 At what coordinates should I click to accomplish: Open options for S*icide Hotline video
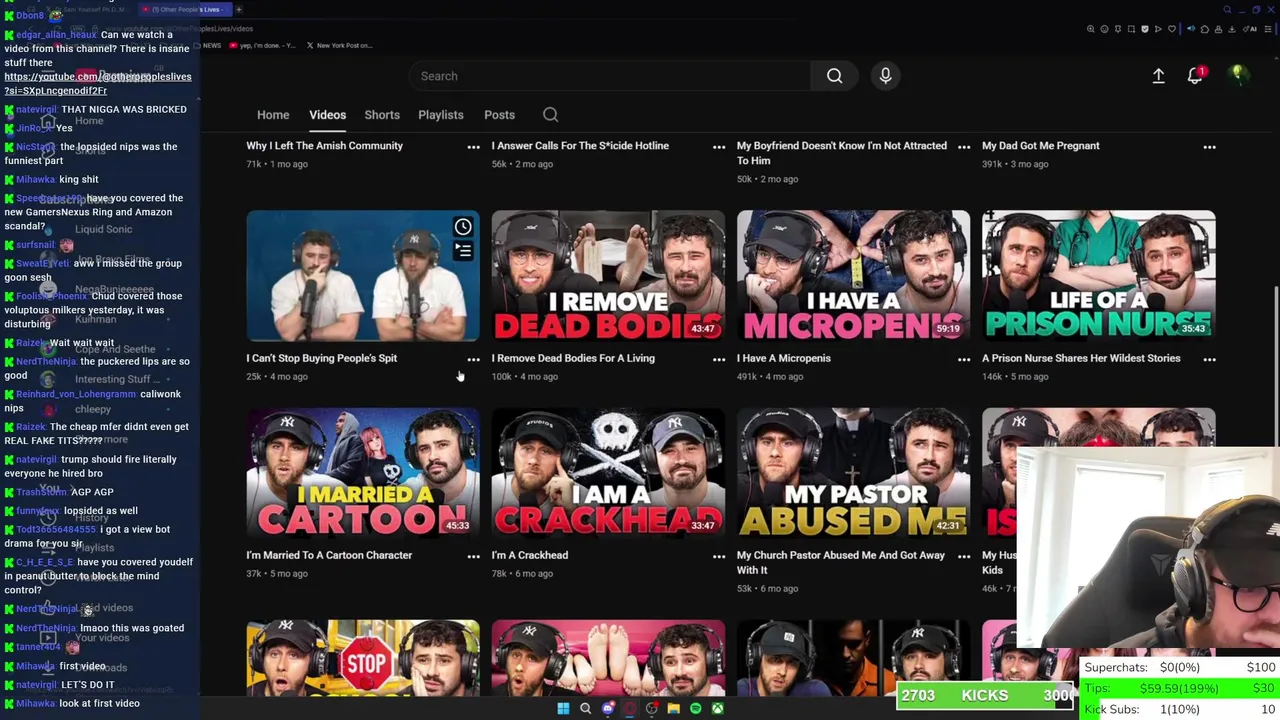coord(718,147)
